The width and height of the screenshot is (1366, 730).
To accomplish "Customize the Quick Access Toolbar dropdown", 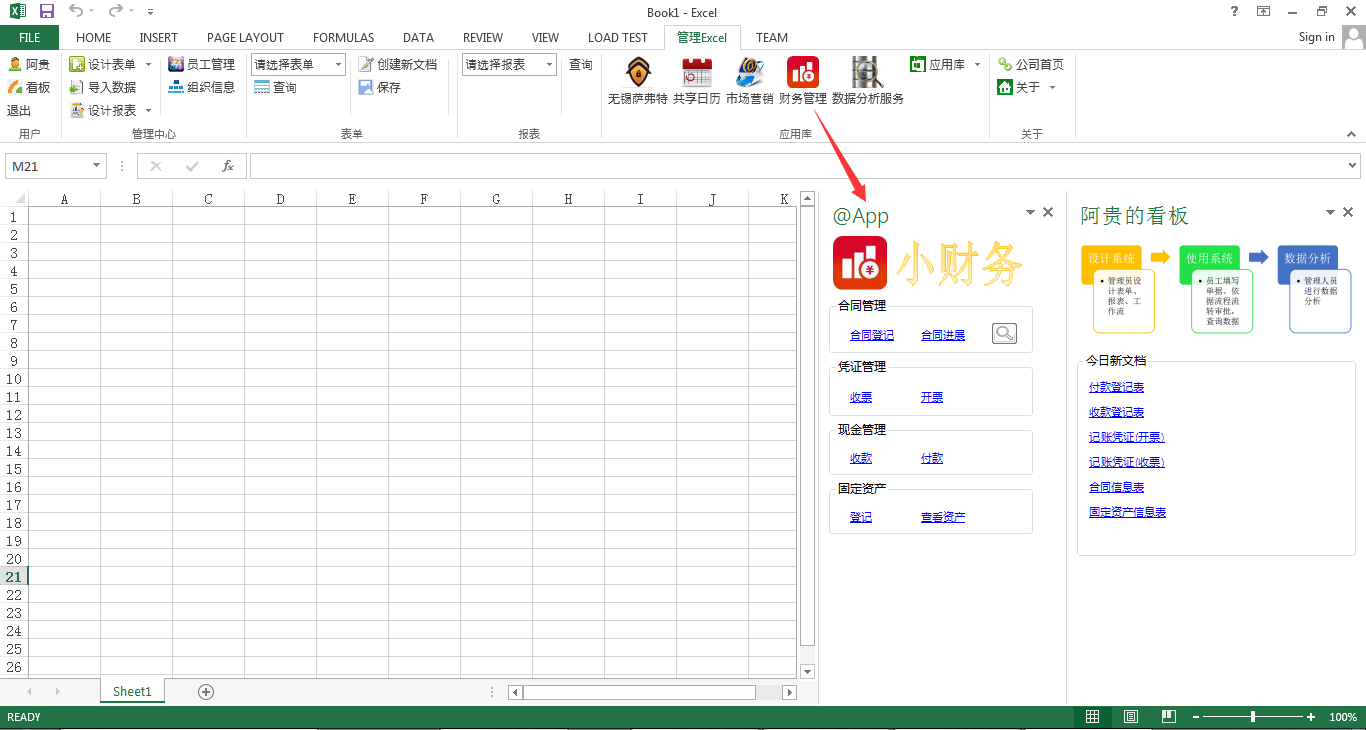I will coord(150,12).
